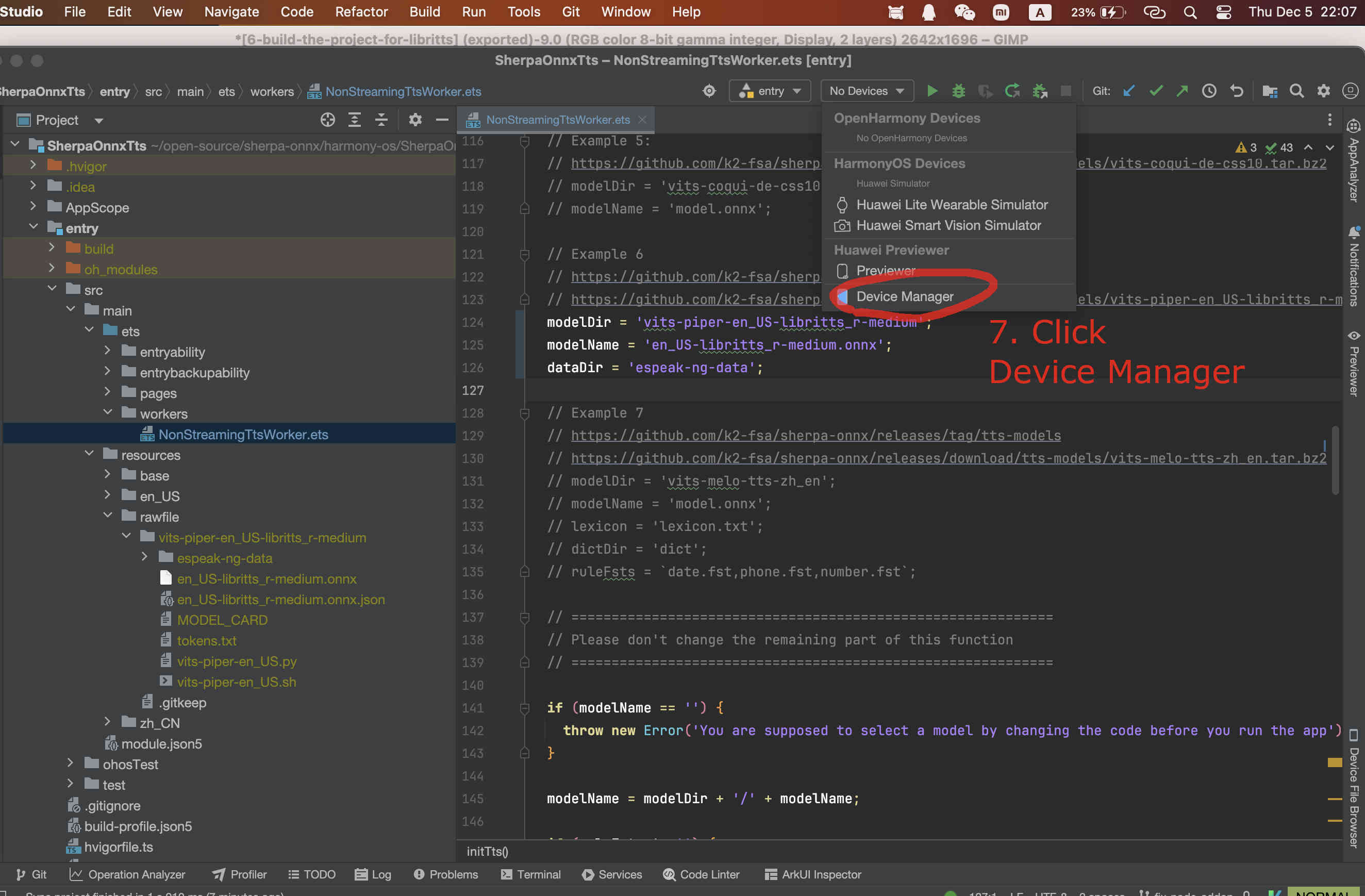Collapse the SherpaOnnxTts project root
1365x896 pixels.
coord(15,144)
